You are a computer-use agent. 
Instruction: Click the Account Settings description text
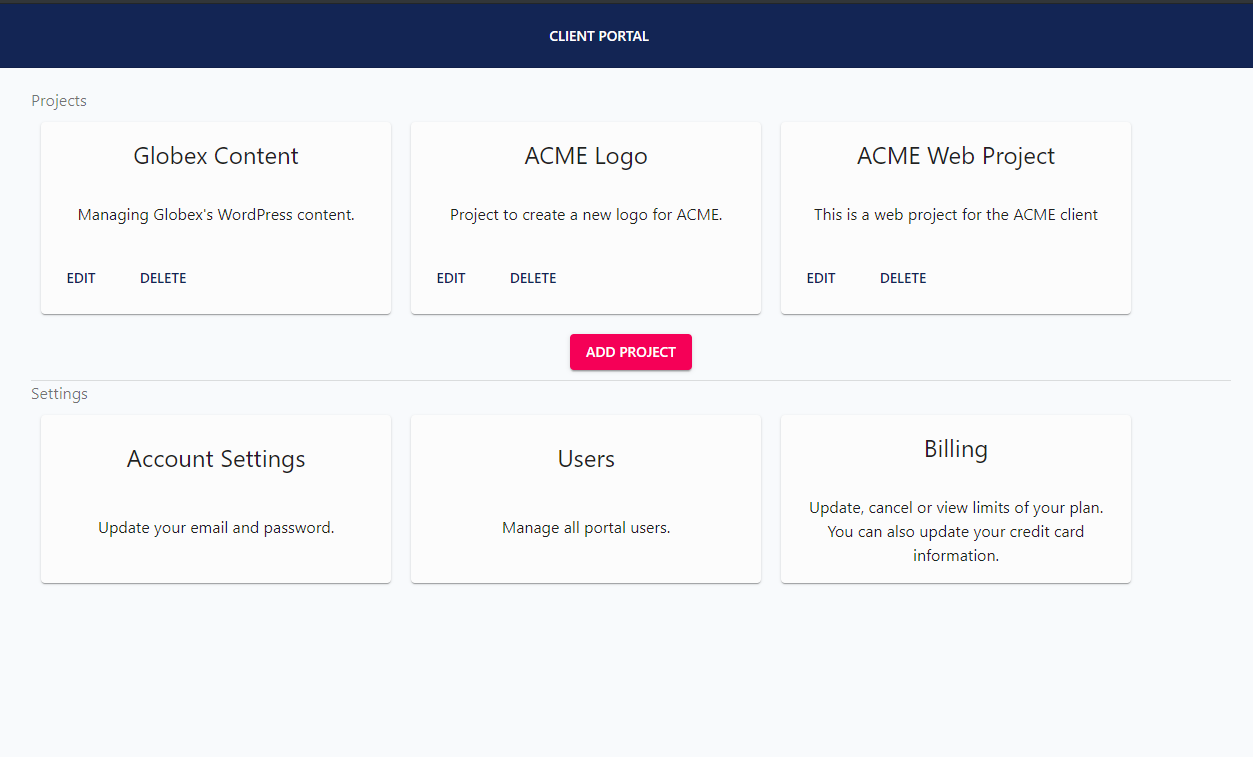215,527
